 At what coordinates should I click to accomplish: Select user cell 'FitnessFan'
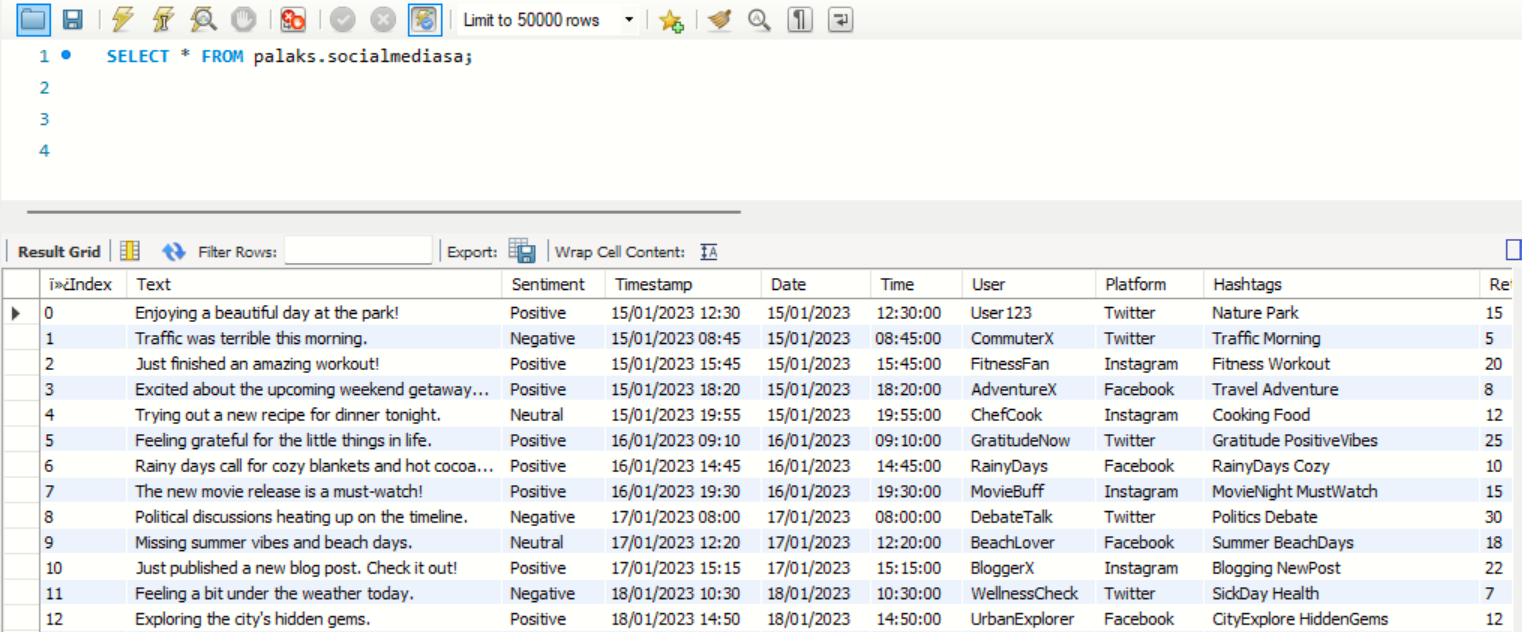coord(1030,364)
